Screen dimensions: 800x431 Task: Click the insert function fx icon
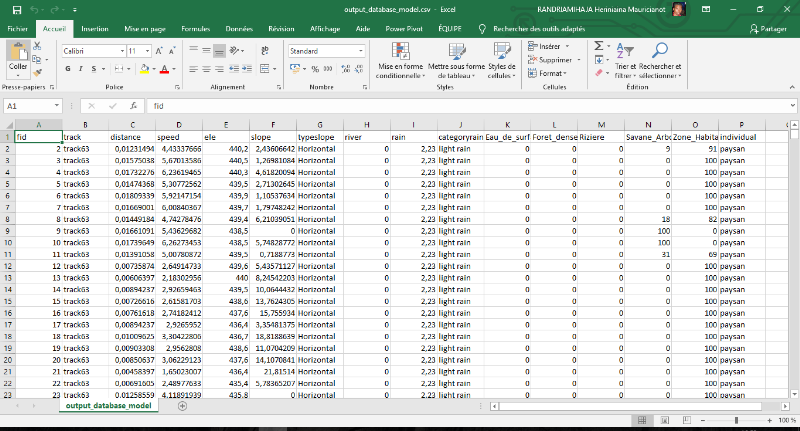[132, 105]
